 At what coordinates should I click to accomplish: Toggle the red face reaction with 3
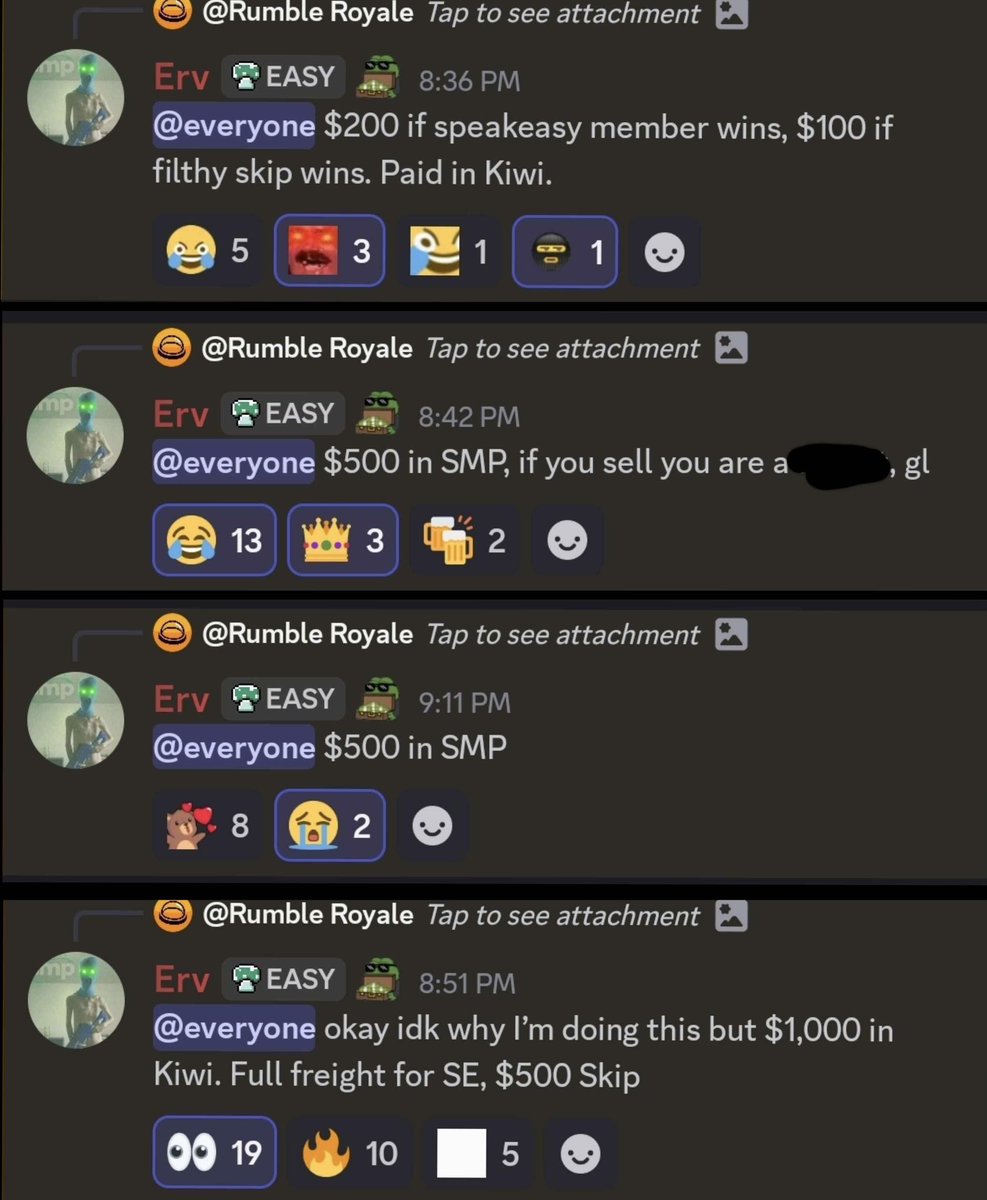coord(328,251)
